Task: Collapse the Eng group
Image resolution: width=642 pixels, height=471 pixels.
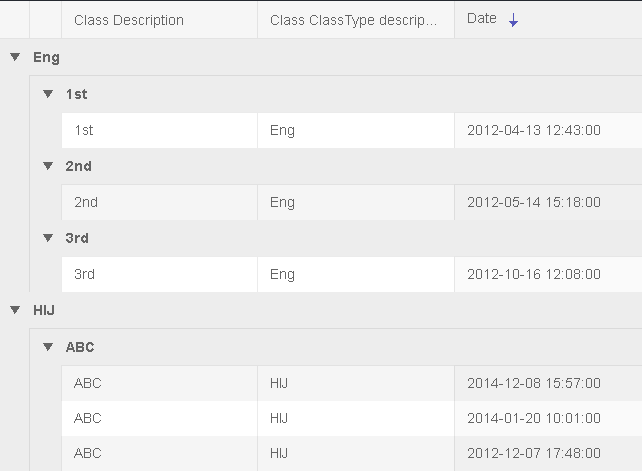Action: click(x=15, y=57)
